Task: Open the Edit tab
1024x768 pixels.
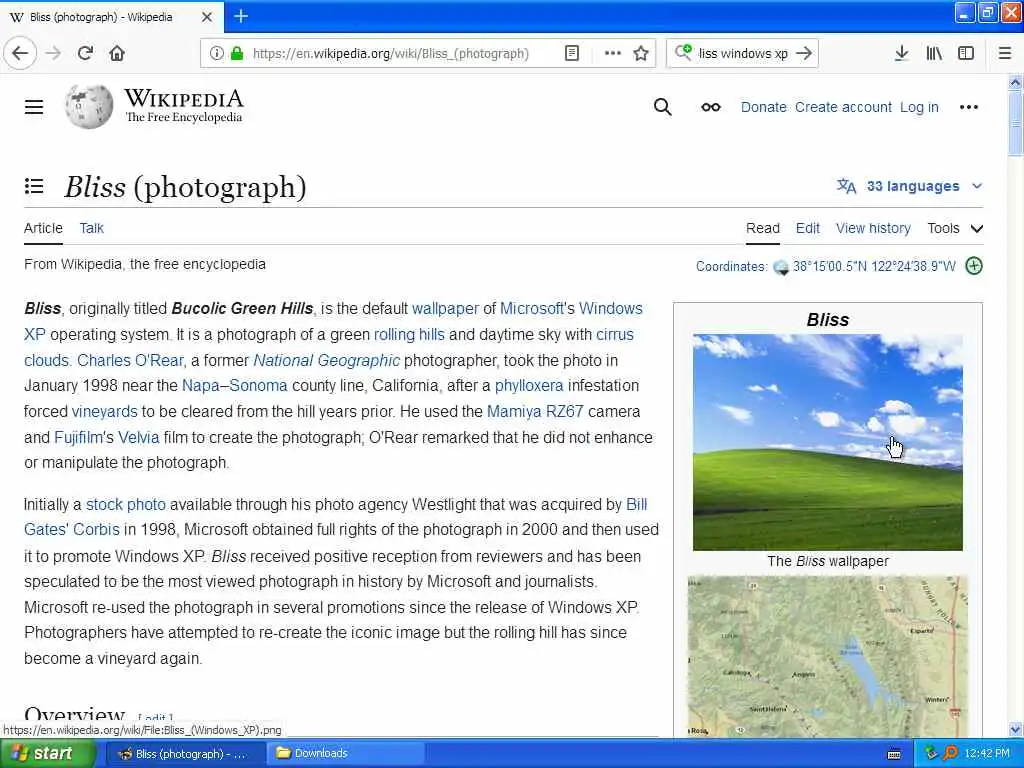Action: 807,229
